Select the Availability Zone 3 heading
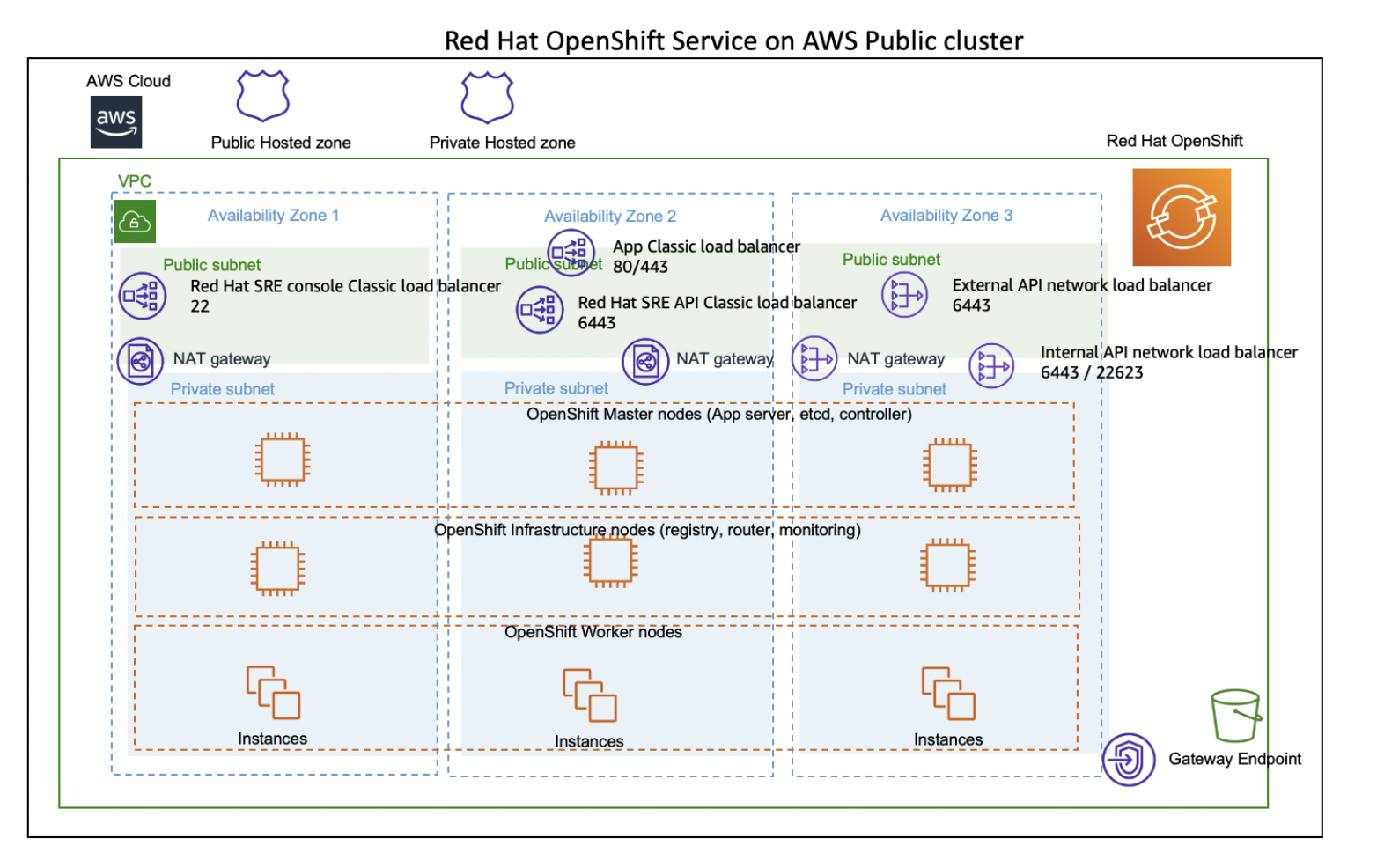1377x868 pixels. (x=946, y=216)
